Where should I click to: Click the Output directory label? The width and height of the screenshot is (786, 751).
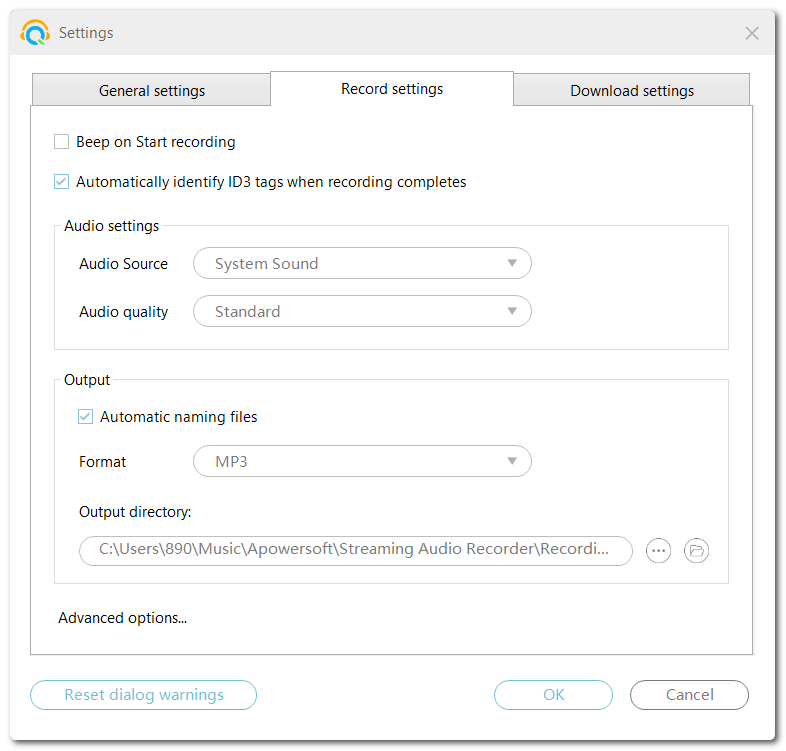pyautogui.click(x=135, y=512)
